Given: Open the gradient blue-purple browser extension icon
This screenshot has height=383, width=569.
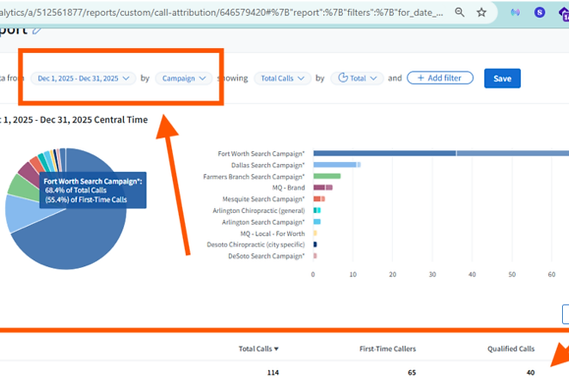Looking at the screenshot, I should (515, 13).
